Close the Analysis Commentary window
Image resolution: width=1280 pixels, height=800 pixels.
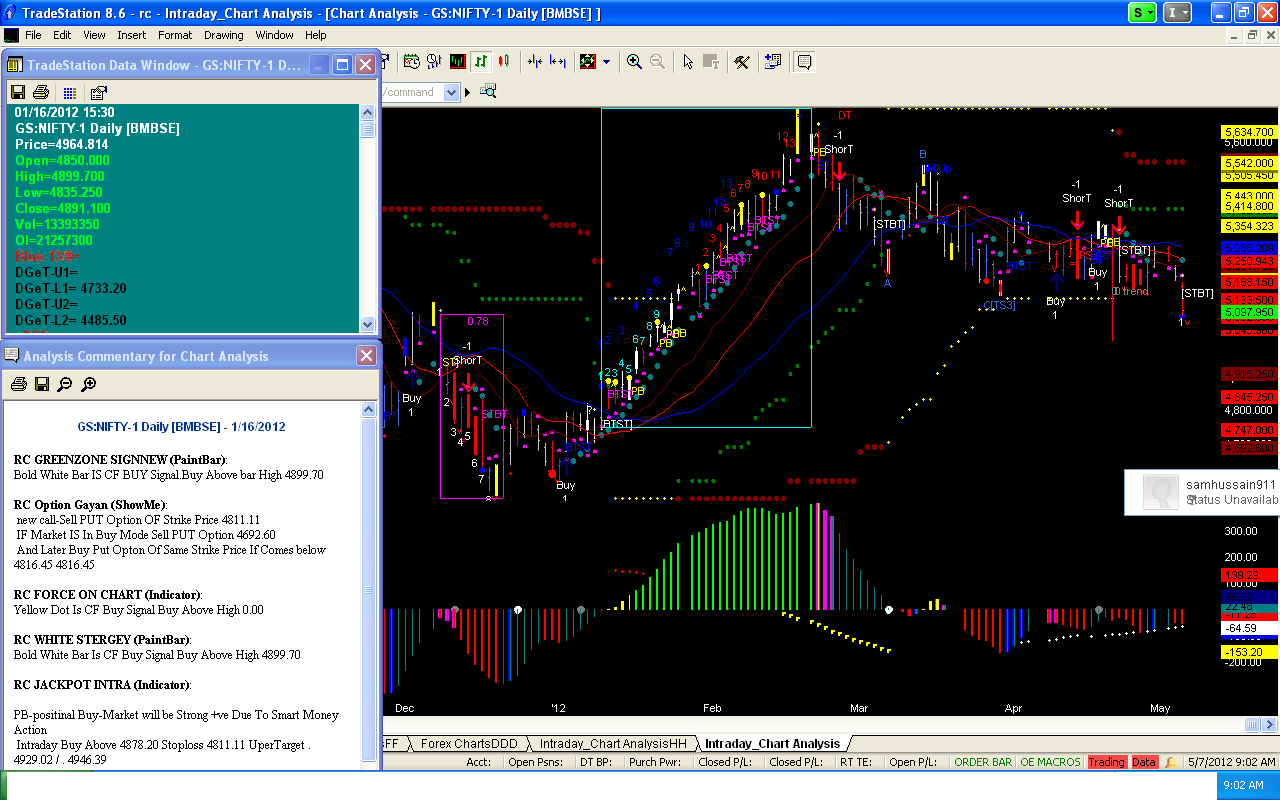click(367, 355)
